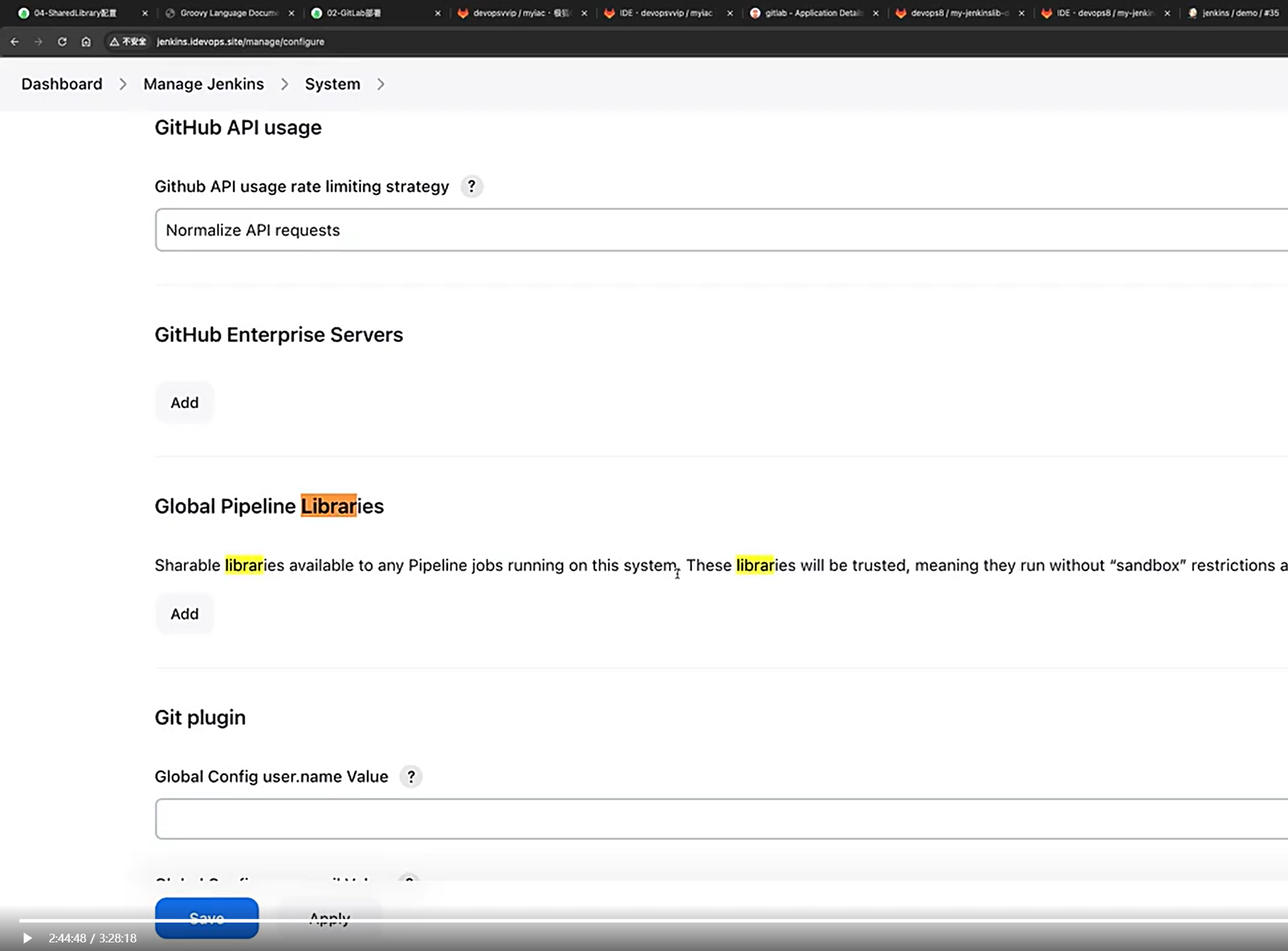Image resolution: width=1288 pixels, height=951 pixels.
Task: Close the IDE - devopsvvip / myiac tab
Action: pyautogui.click(x=729, y=13)
